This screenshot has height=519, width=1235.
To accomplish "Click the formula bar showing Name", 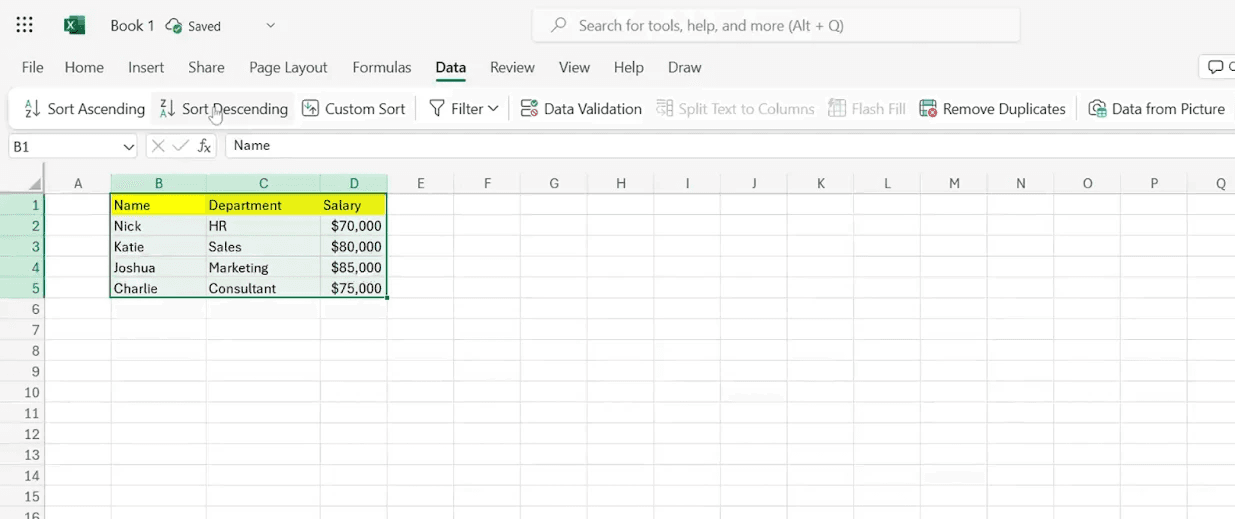I will [x=730, y=146].
